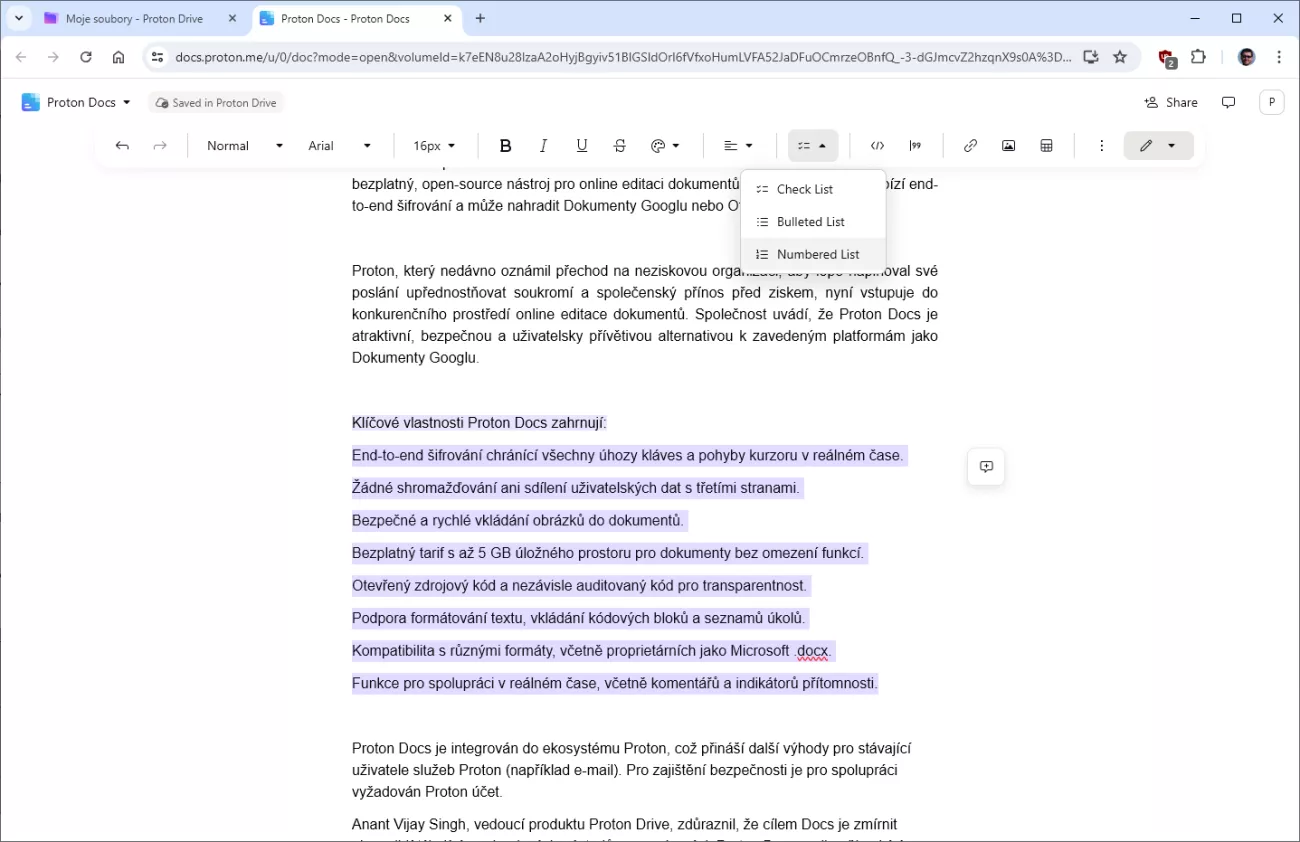Open the Arial font dropdown

tap(340, 146)
